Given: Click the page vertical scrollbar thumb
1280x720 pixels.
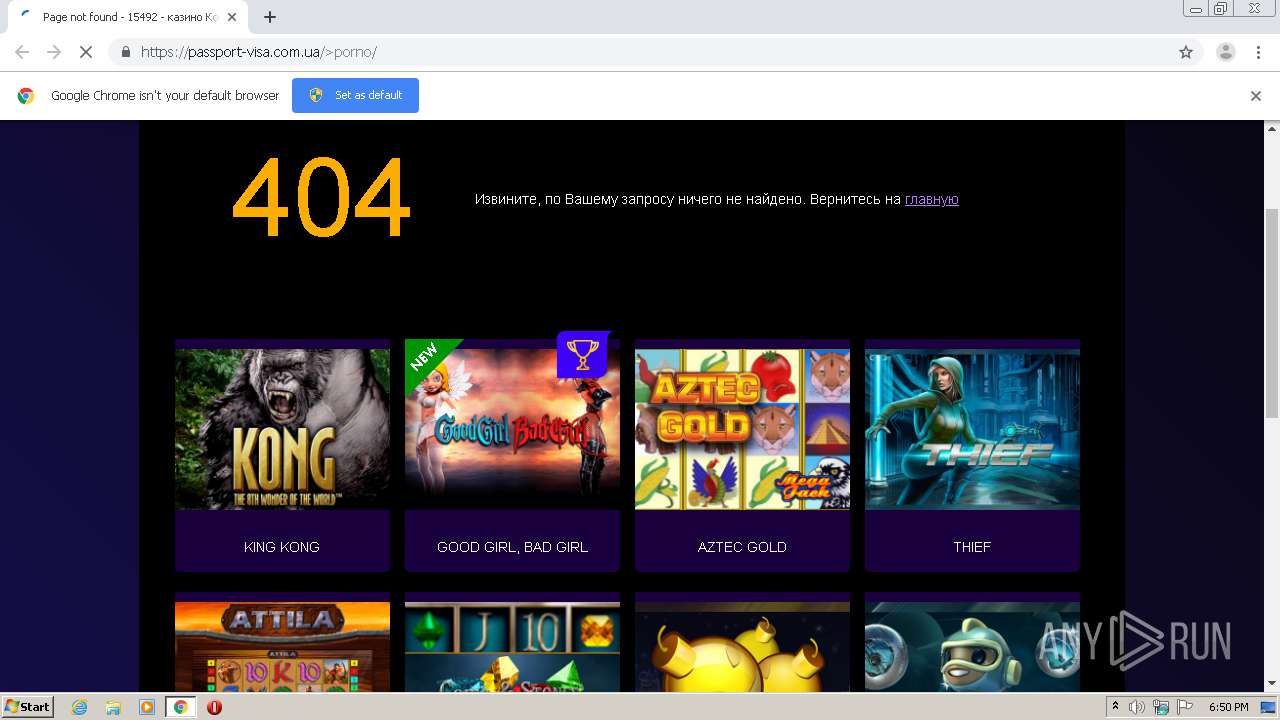Looking at the screenshot, I should [x=1272, y=313].
